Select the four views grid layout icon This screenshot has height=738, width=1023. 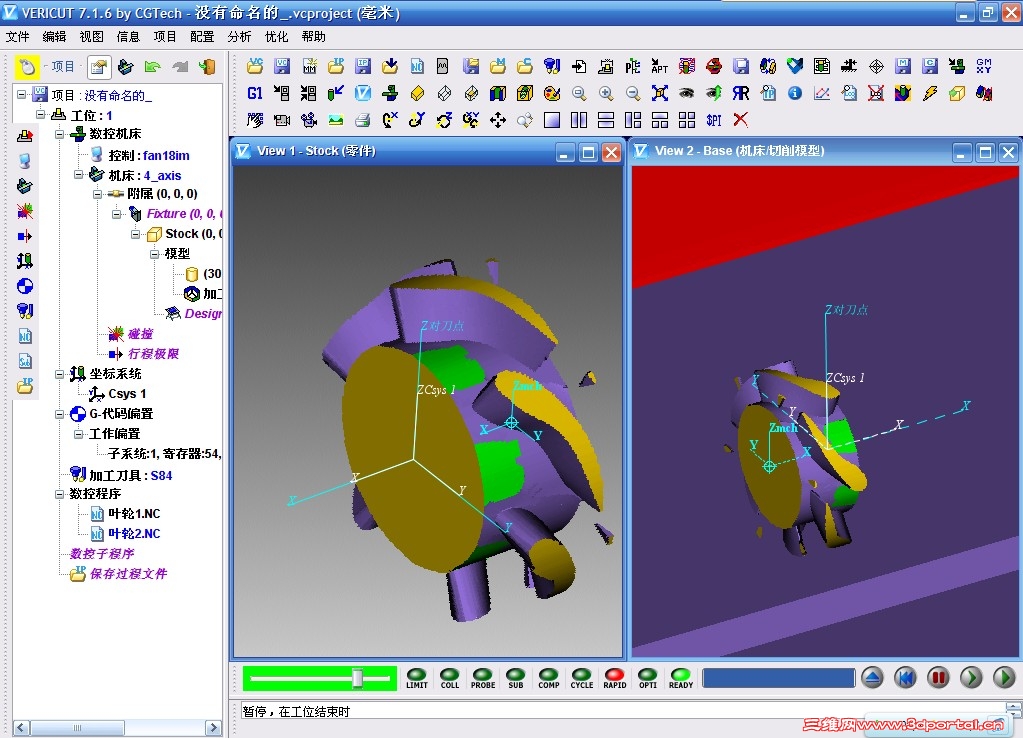[x=686, y=120]
